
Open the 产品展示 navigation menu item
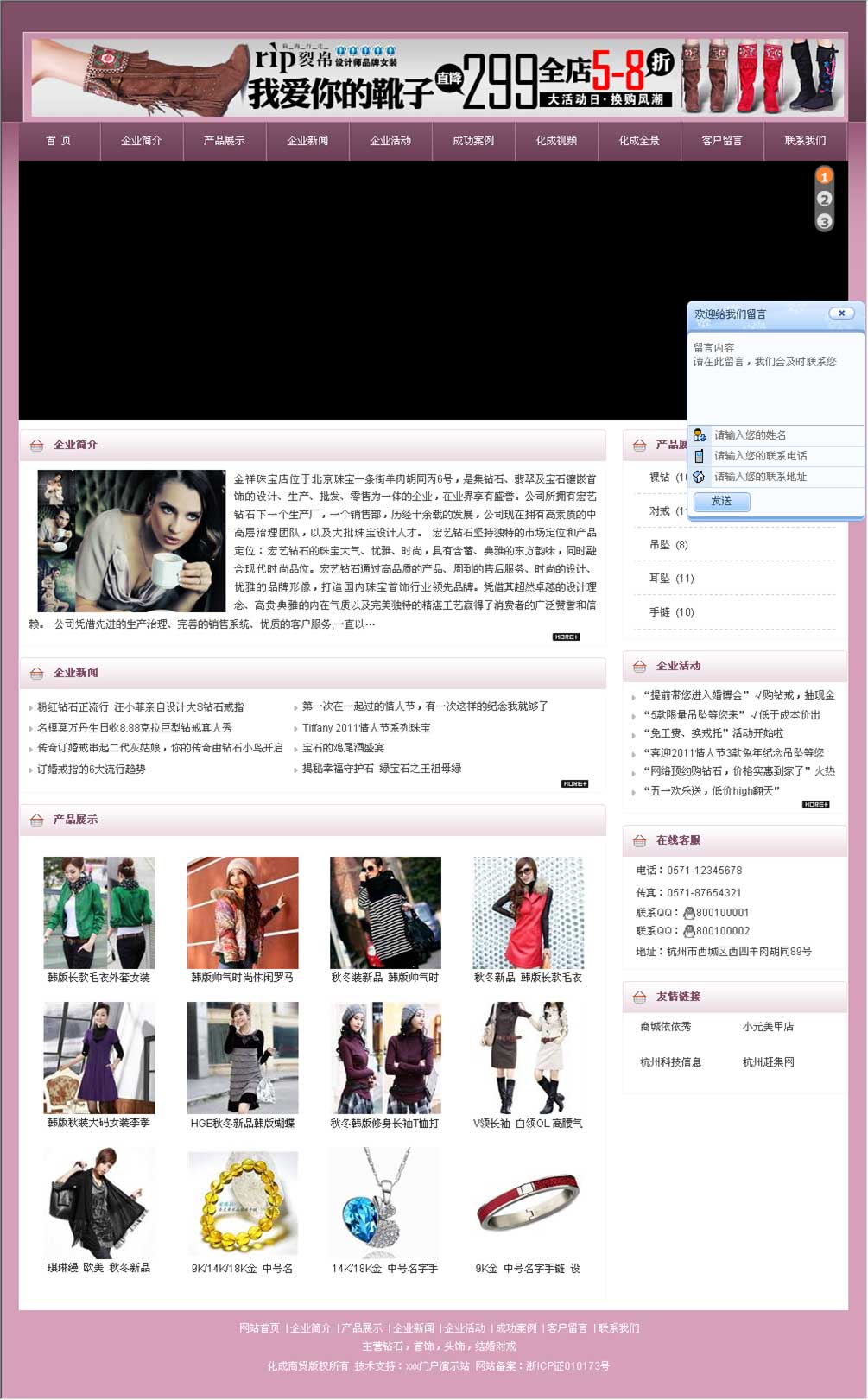(225, 141)
